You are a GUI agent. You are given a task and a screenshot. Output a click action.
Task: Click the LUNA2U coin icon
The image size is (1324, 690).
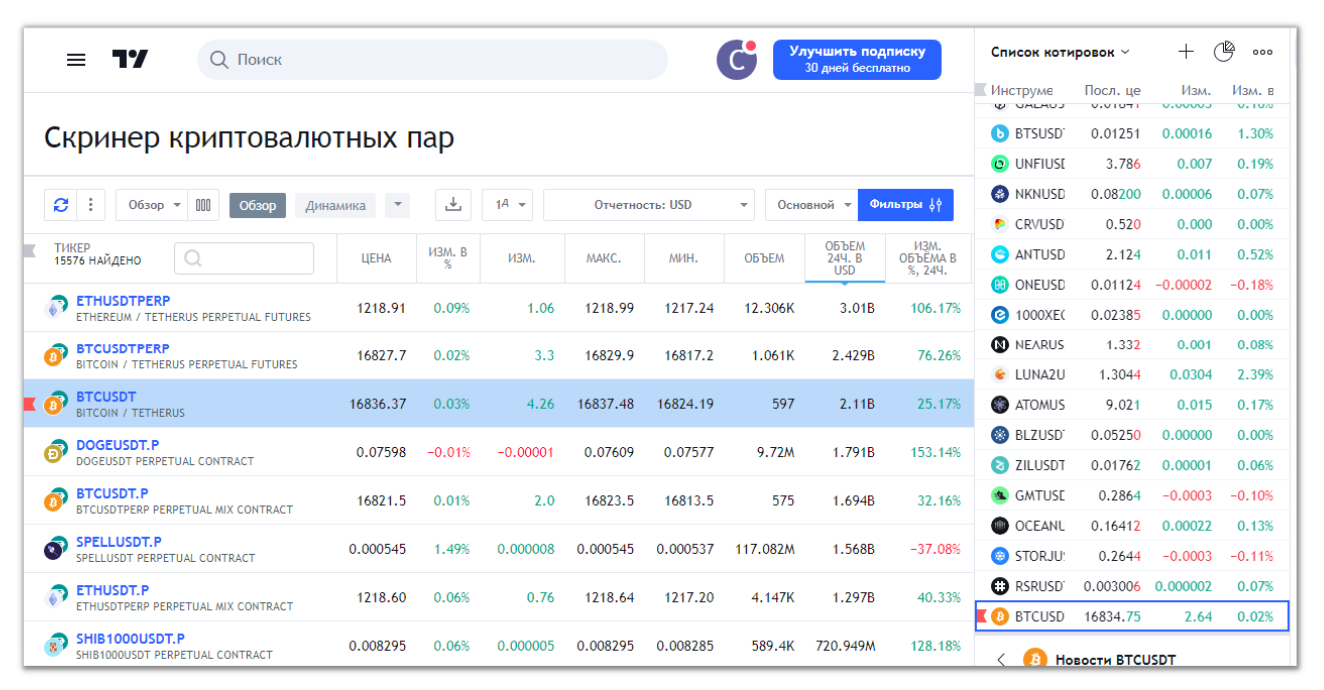coord(1000,374)
